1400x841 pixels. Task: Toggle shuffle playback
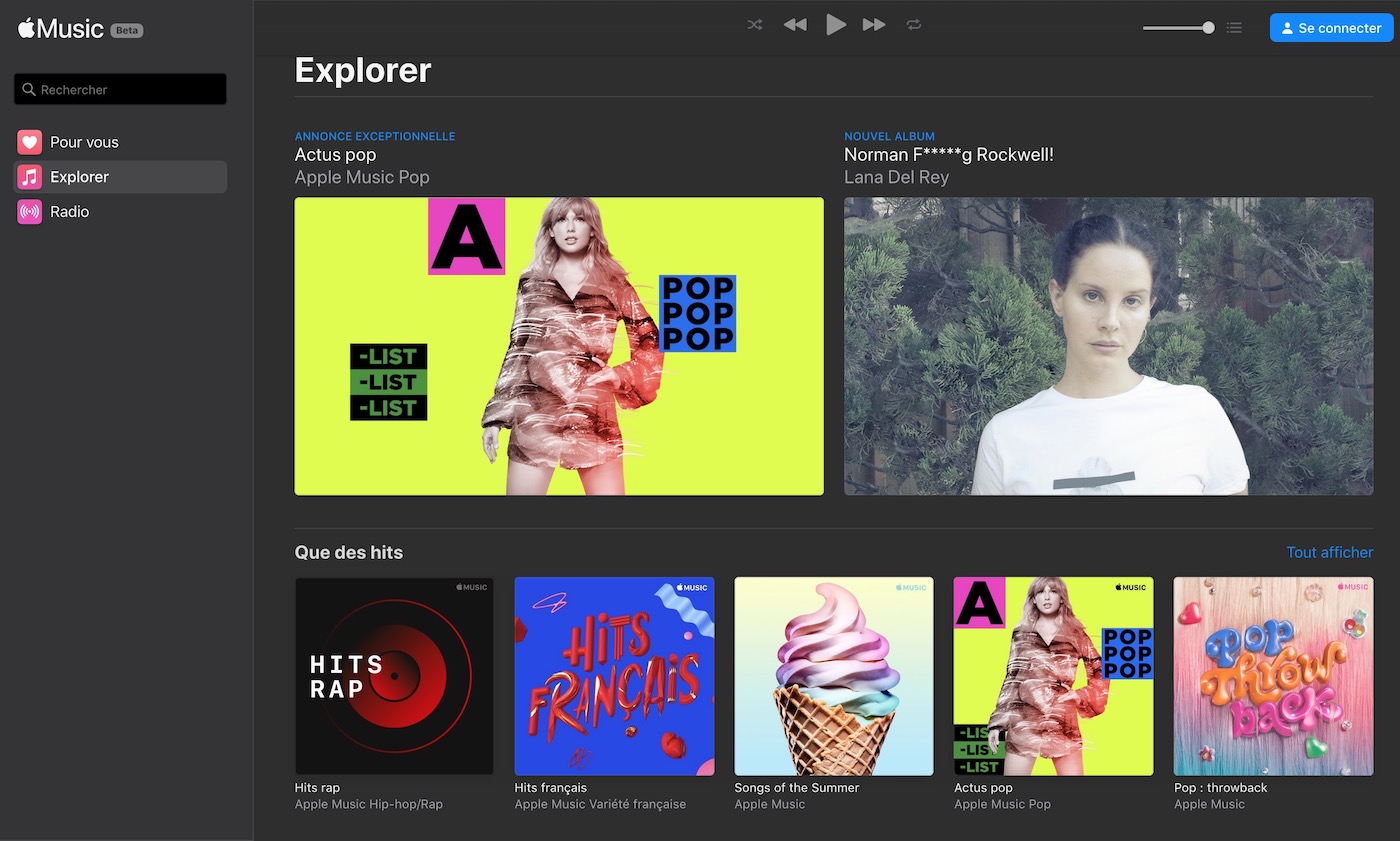pos(755,25)
